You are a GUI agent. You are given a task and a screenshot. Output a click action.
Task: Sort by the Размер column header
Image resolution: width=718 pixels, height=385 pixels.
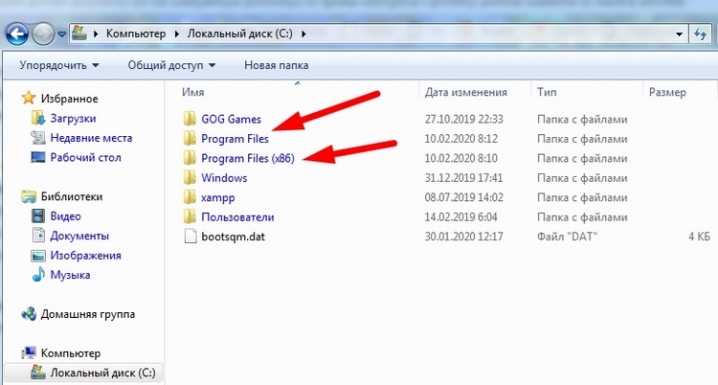[x=667, y=92]
